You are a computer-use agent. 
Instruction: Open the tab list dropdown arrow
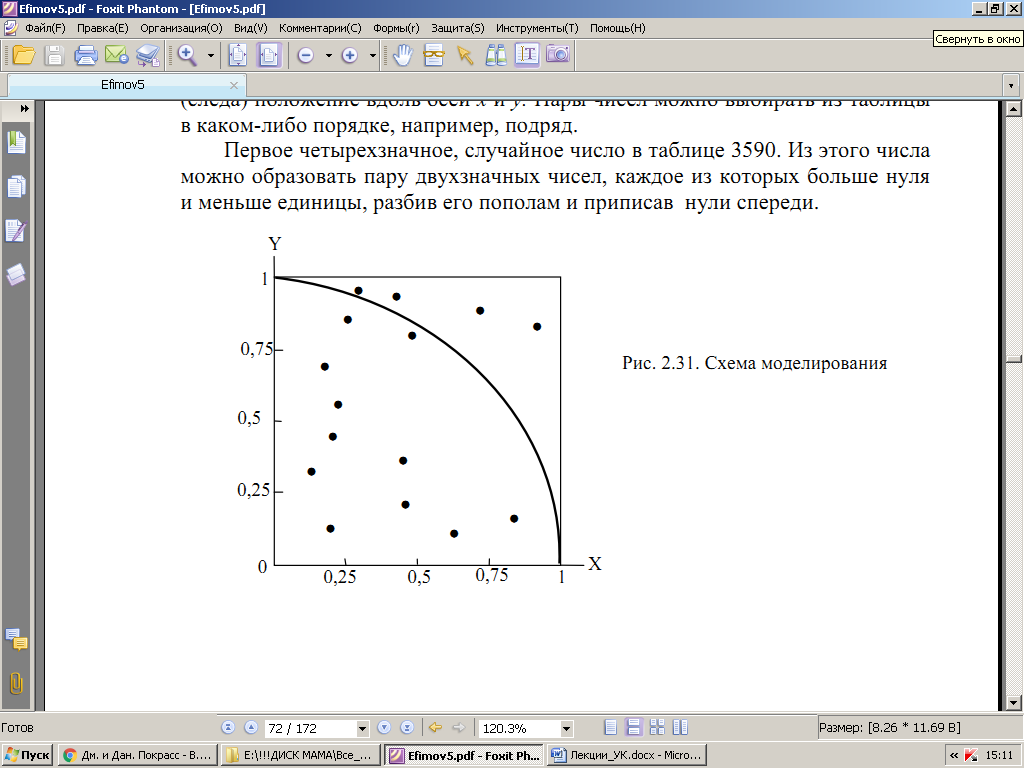pos(1011,85)
